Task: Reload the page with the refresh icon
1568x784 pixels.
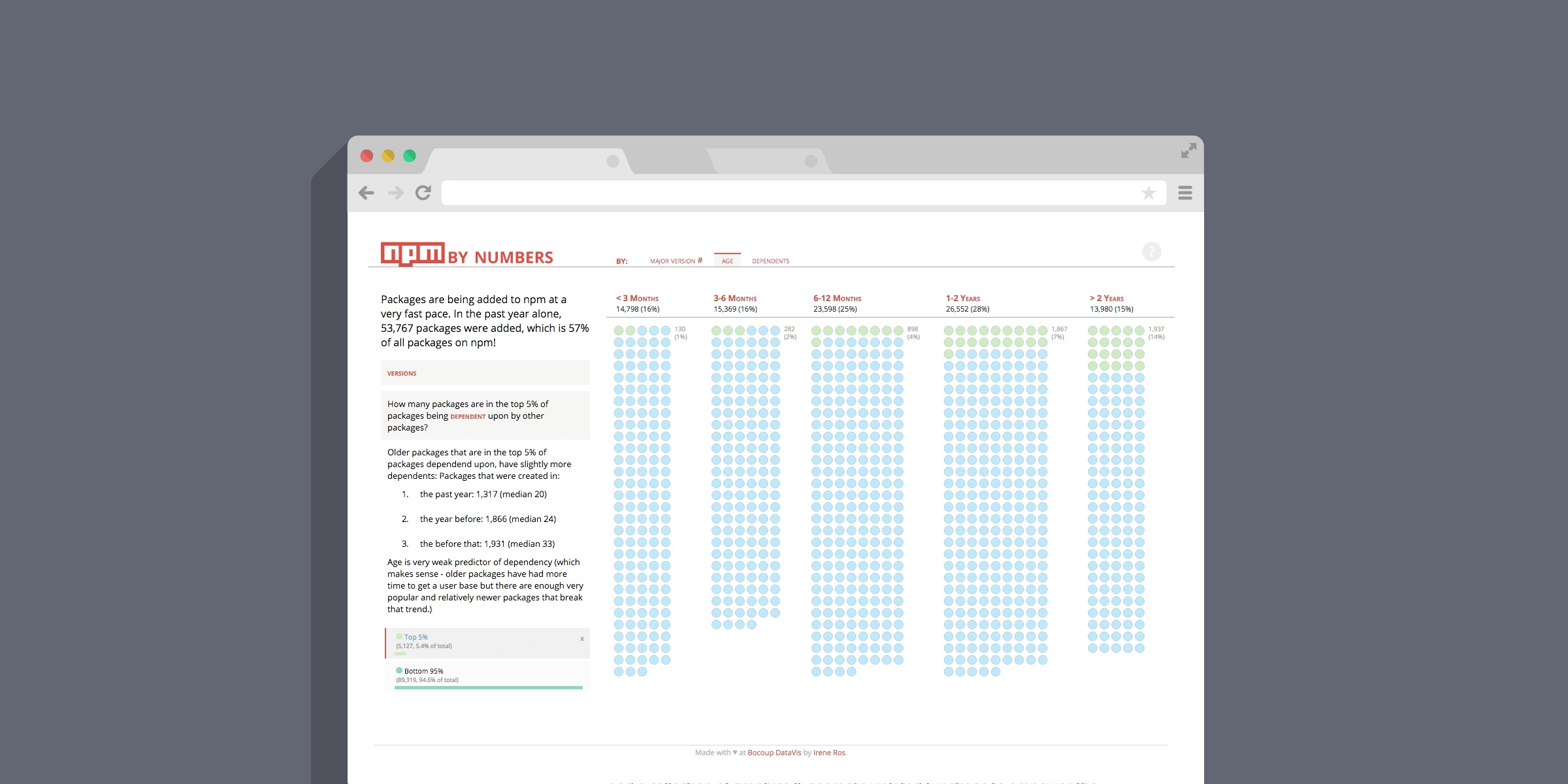Action: tap(423, 193)
